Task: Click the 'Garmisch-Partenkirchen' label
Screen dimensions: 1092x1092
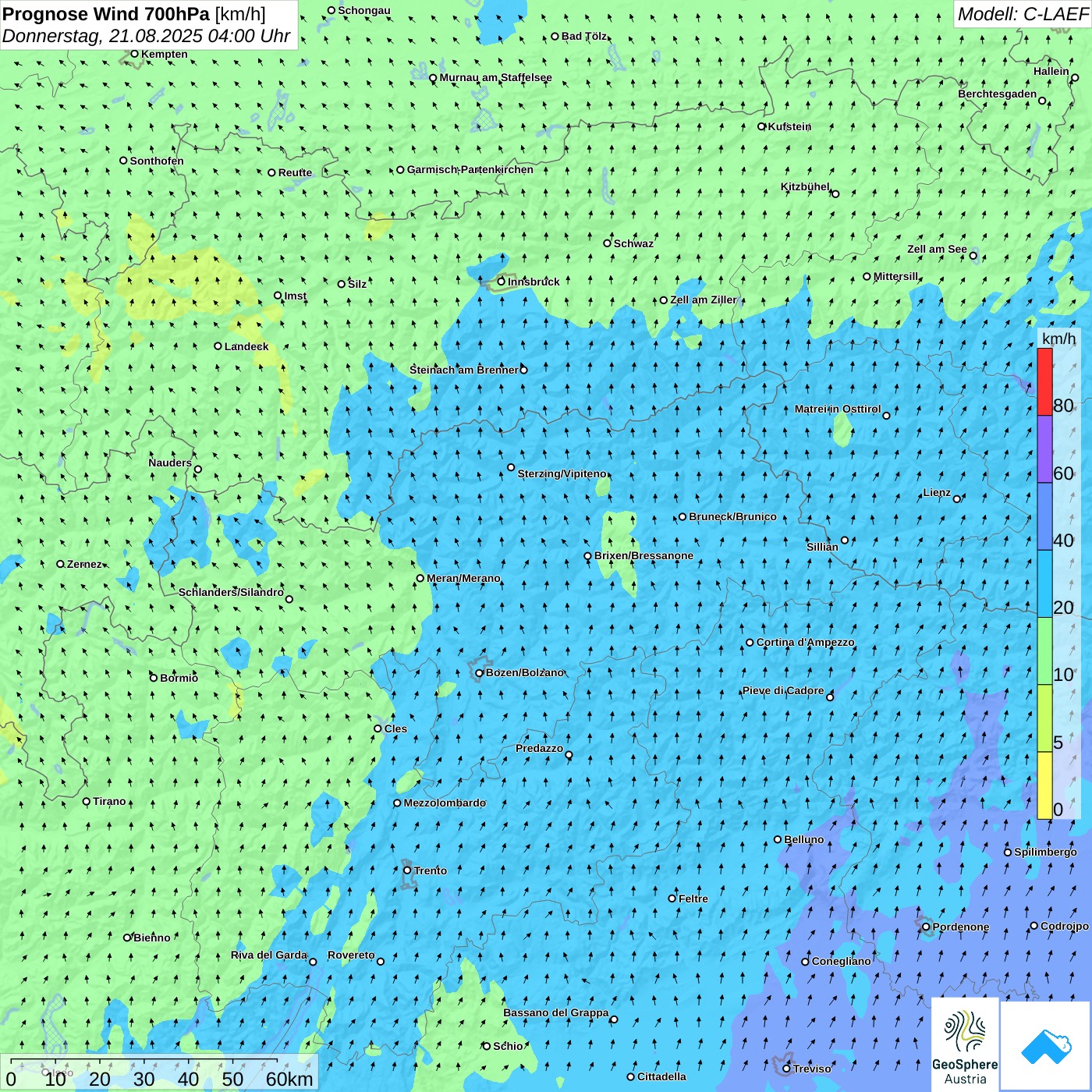Action: coord(470,169)
